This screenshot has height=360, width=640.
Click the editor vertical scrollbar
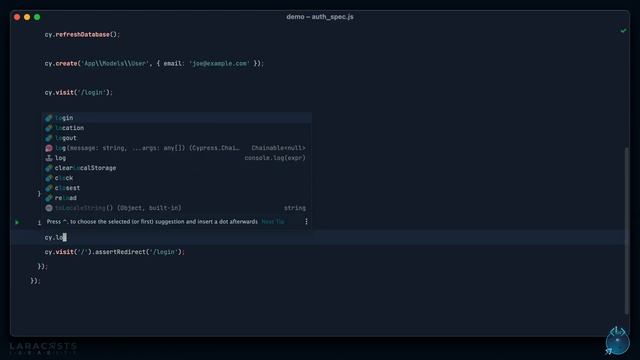pos(627,231)
